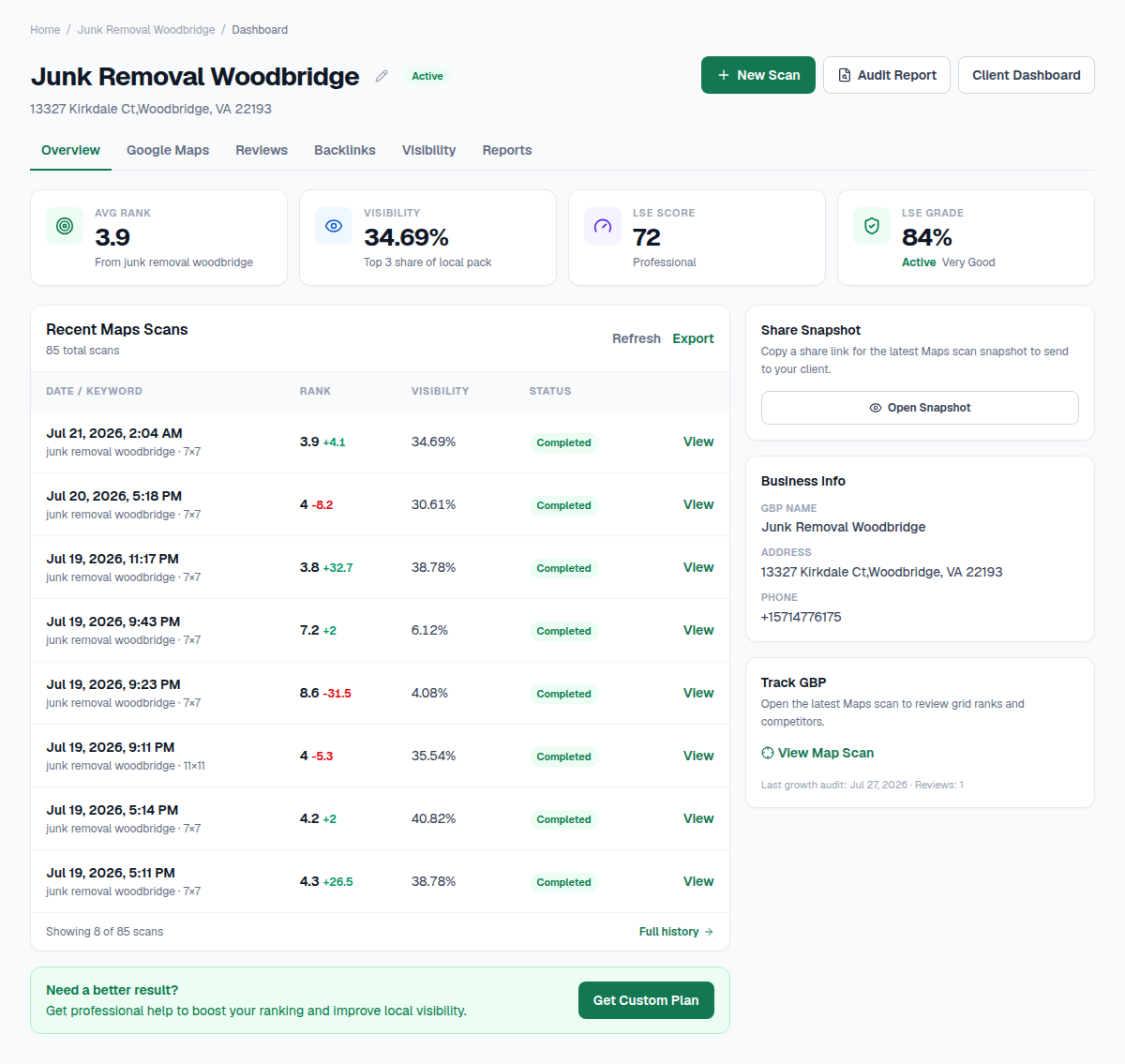
Task: Click the 34.69% visibility stat value
Action: [406, 237]
